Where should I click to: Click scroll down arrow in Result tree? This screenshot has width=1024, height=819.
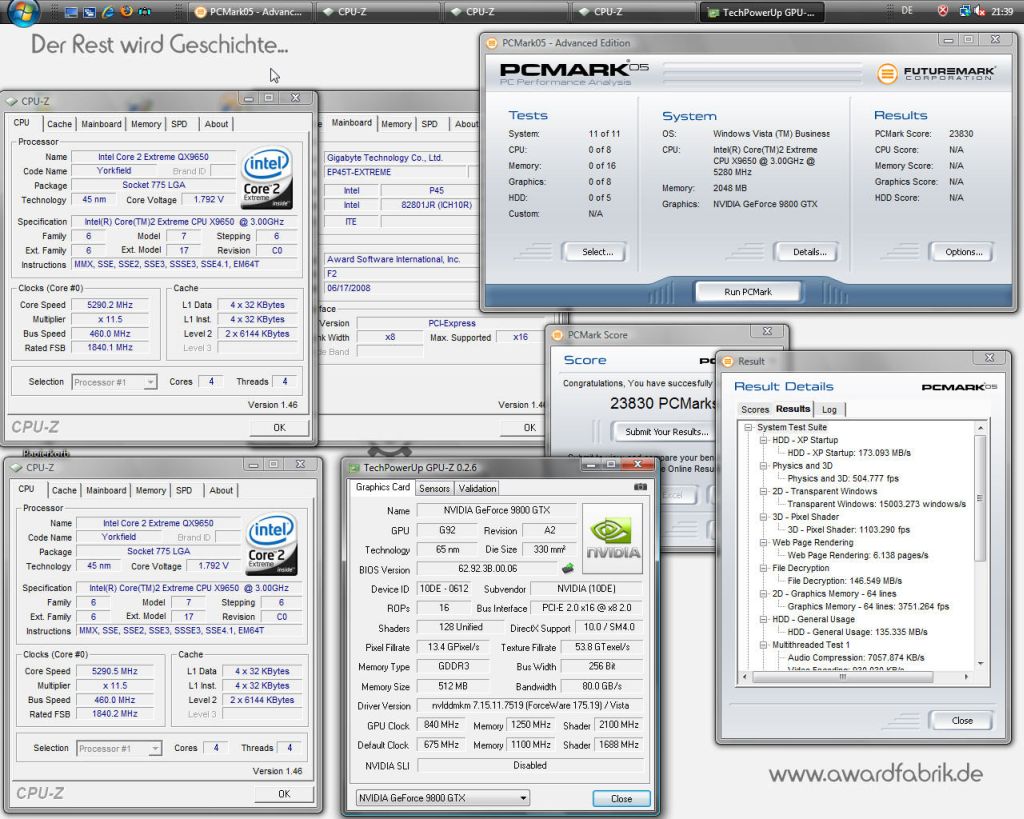(980, 664)
